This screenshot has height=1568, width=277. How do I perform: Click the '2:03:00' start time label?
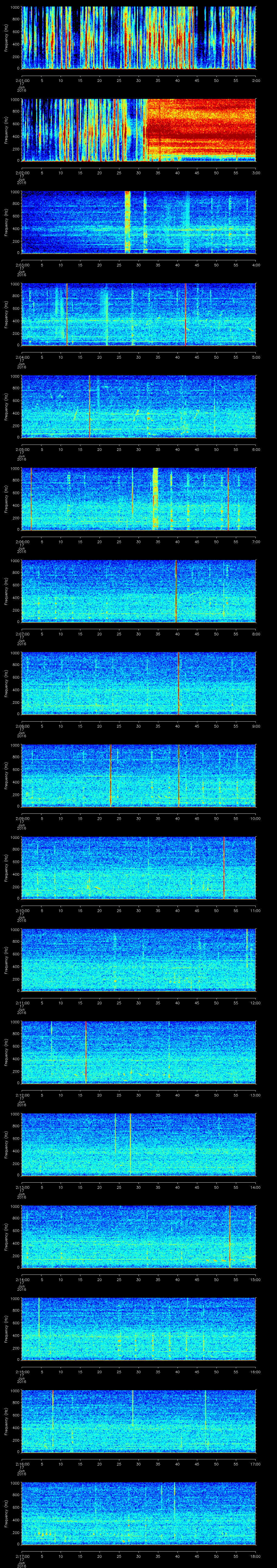(22, 265)
